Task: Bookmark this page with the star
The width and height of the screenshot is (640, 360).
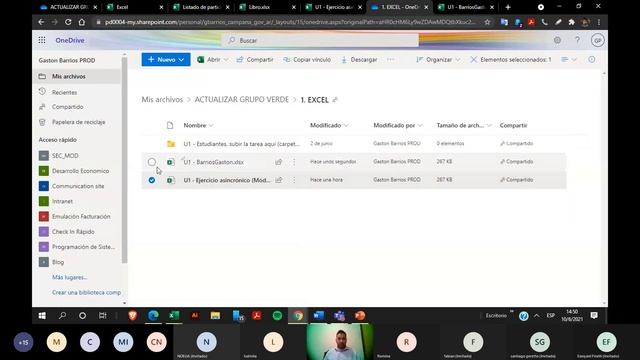Action: [x=487, y=22]
